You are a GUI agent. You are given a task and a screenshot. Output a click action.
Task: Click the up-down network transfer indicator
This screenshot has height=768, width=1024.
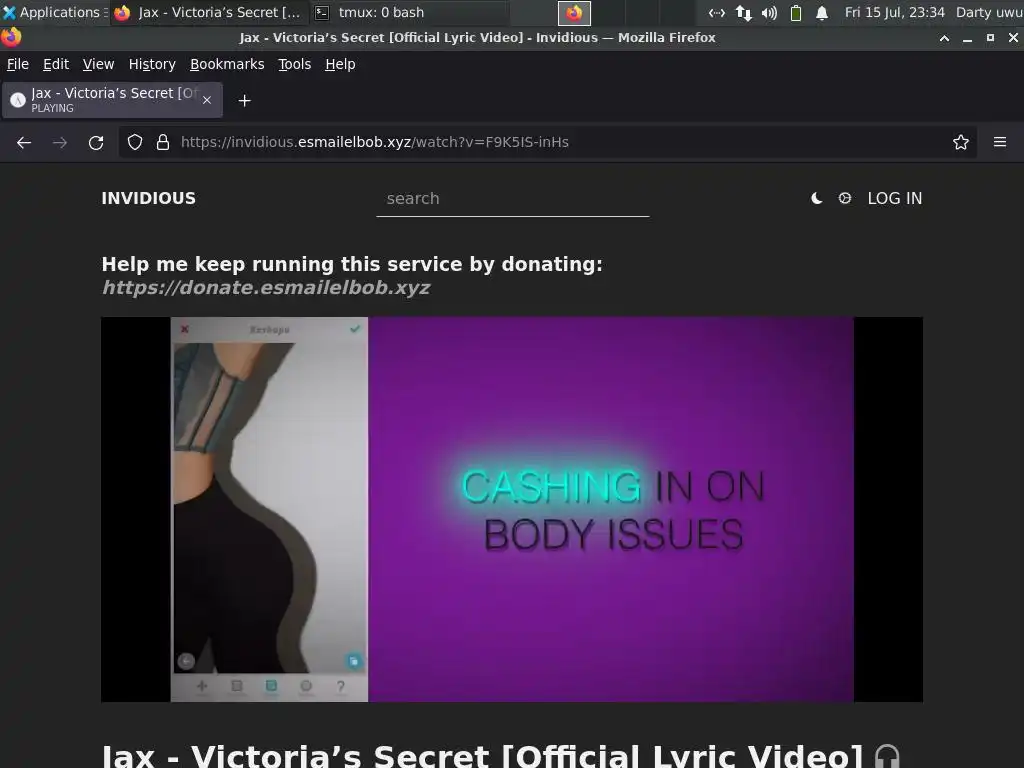(744, 13)
